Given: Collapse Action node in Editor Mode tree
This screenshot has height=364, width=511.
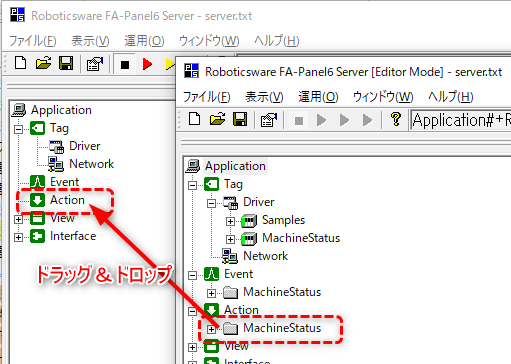Looking at the screenshot, I should [x=192, y=311].
